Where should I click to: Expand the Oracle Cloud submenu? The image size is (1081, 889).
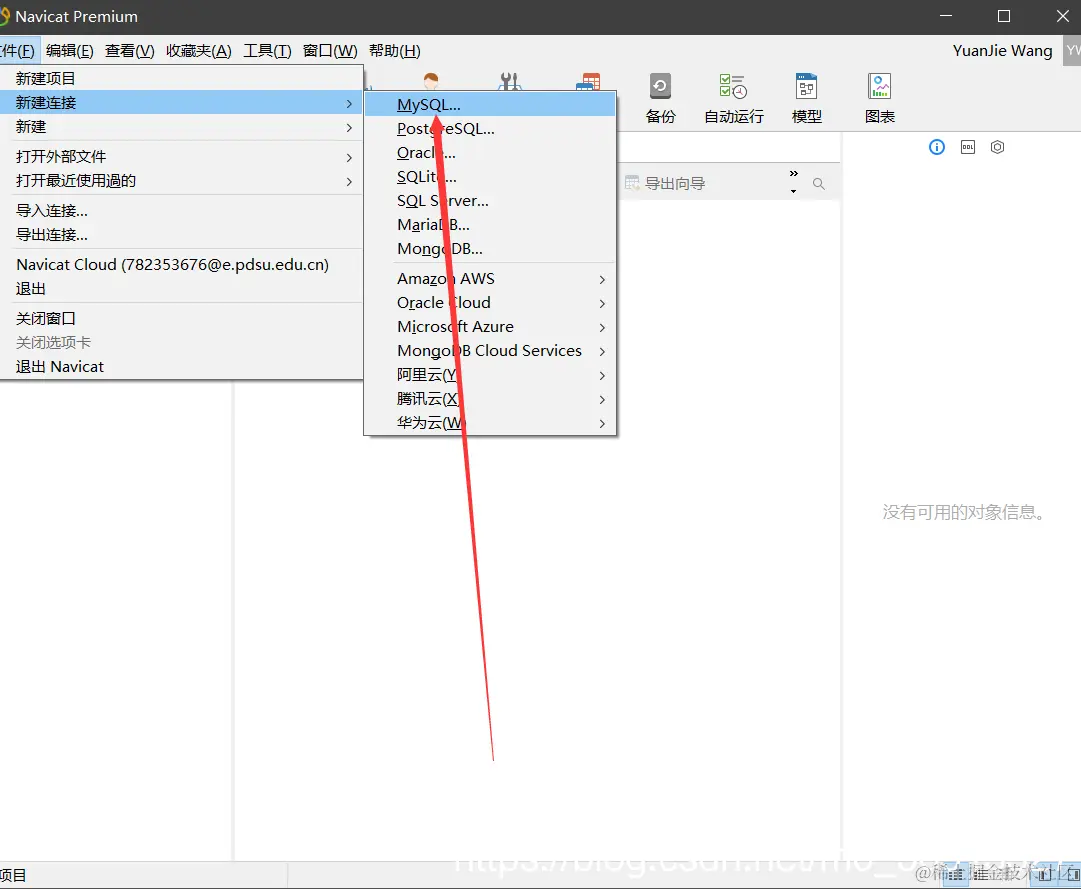click(x=490, y=303)
